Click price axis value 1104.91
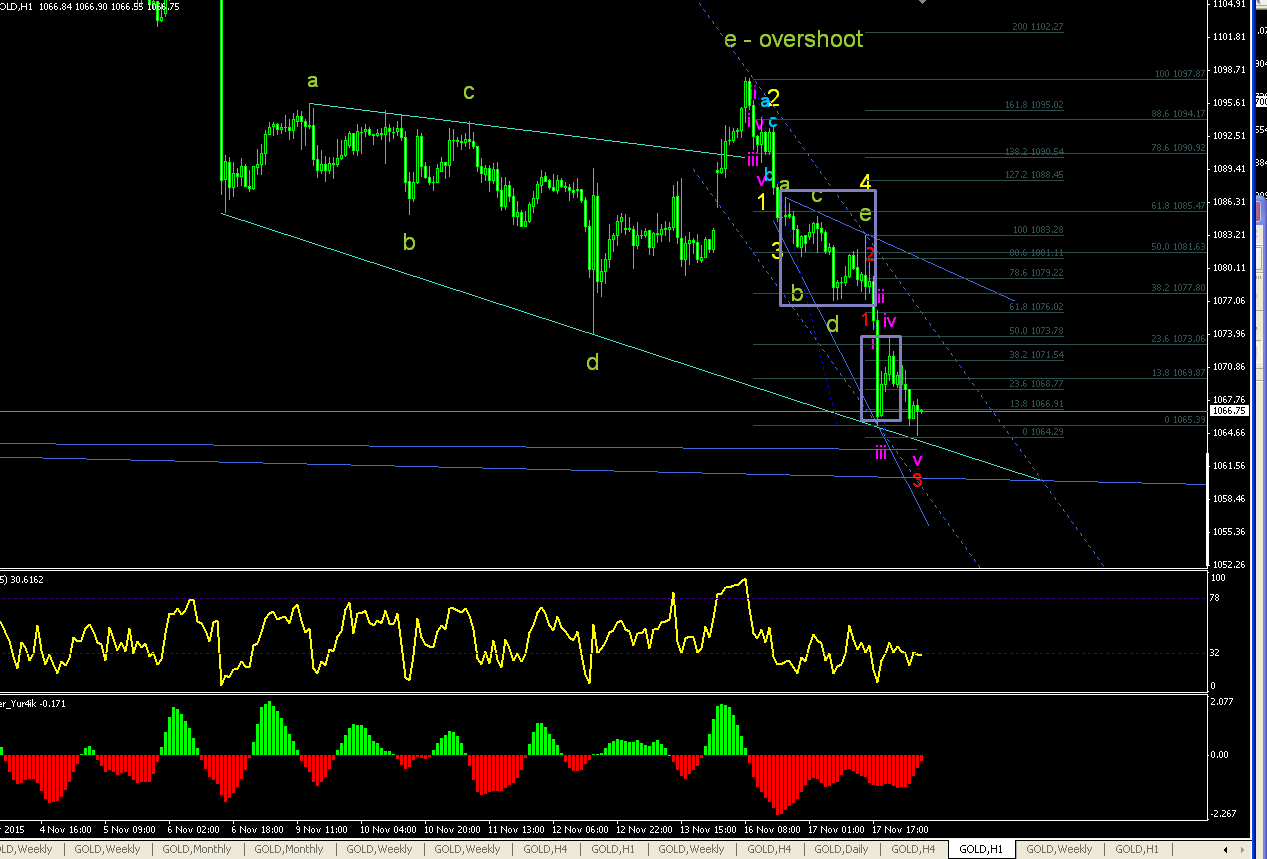This screenshot has width=1267, height=859. point(1228,5)
